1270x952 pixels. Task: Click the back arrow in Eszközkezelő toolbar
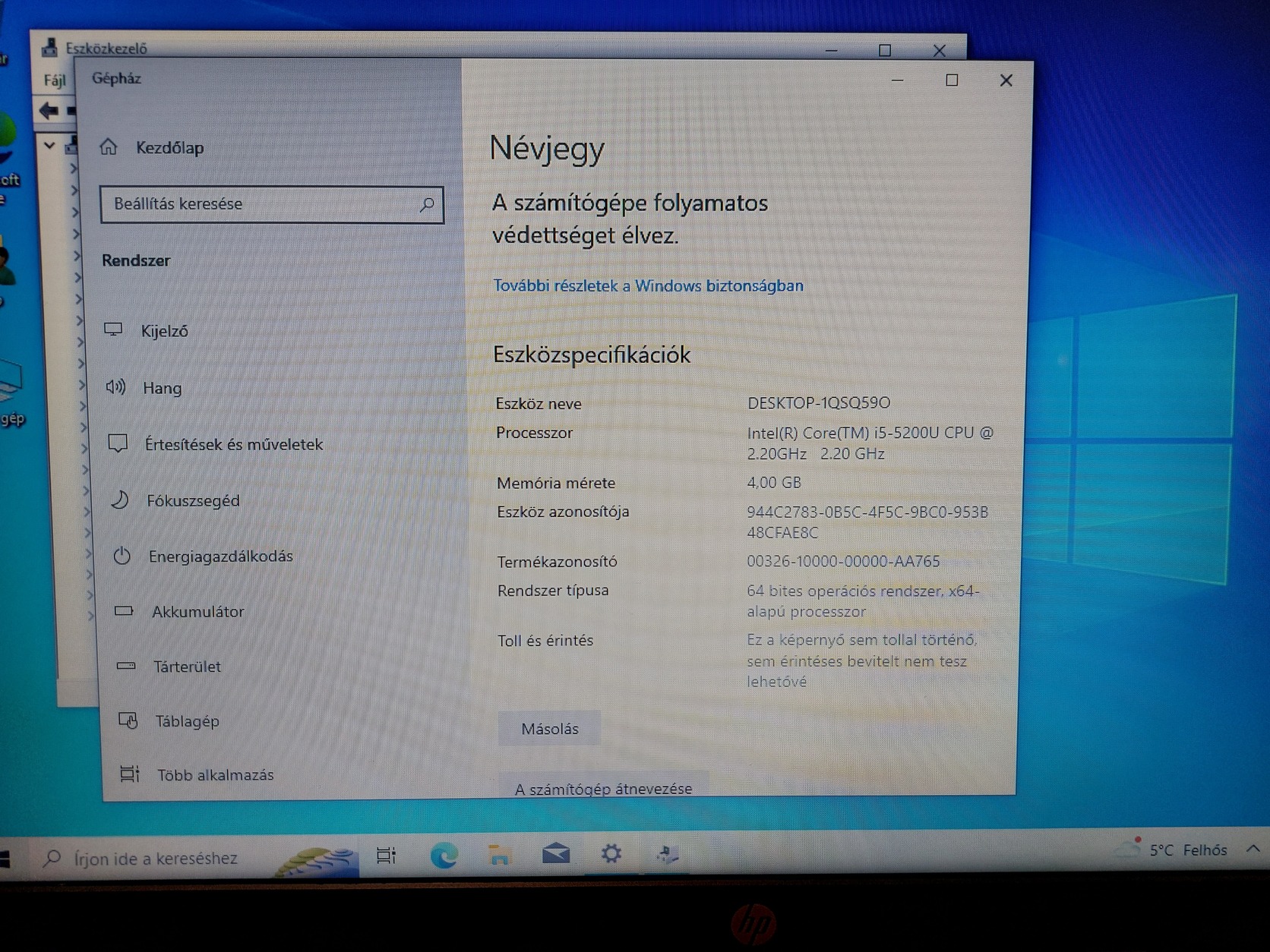click(49, 111)
